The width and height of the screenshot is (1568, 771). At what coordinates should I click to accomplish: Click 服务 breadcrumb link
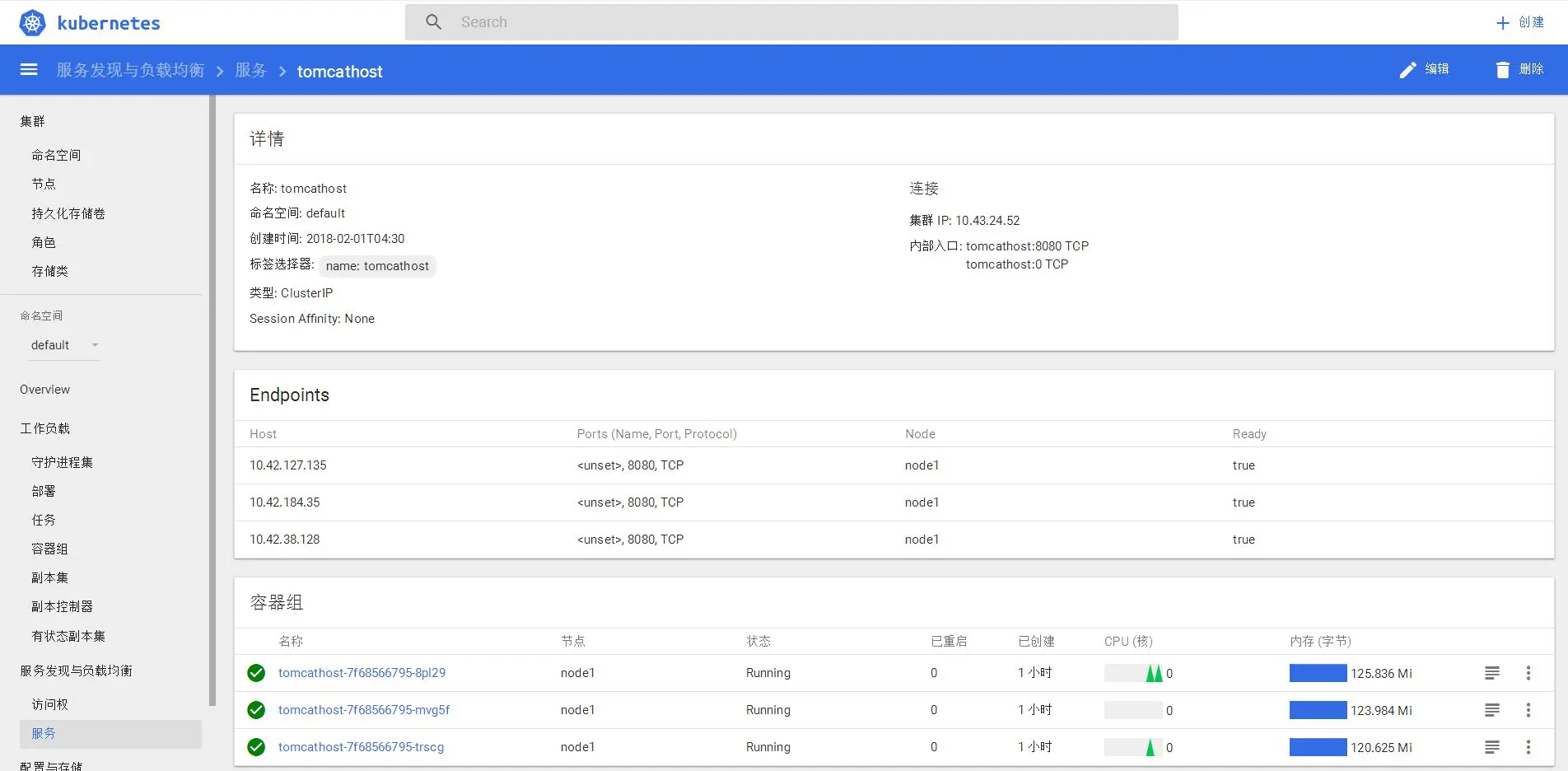pyautogui.click(x=250, y=70)
